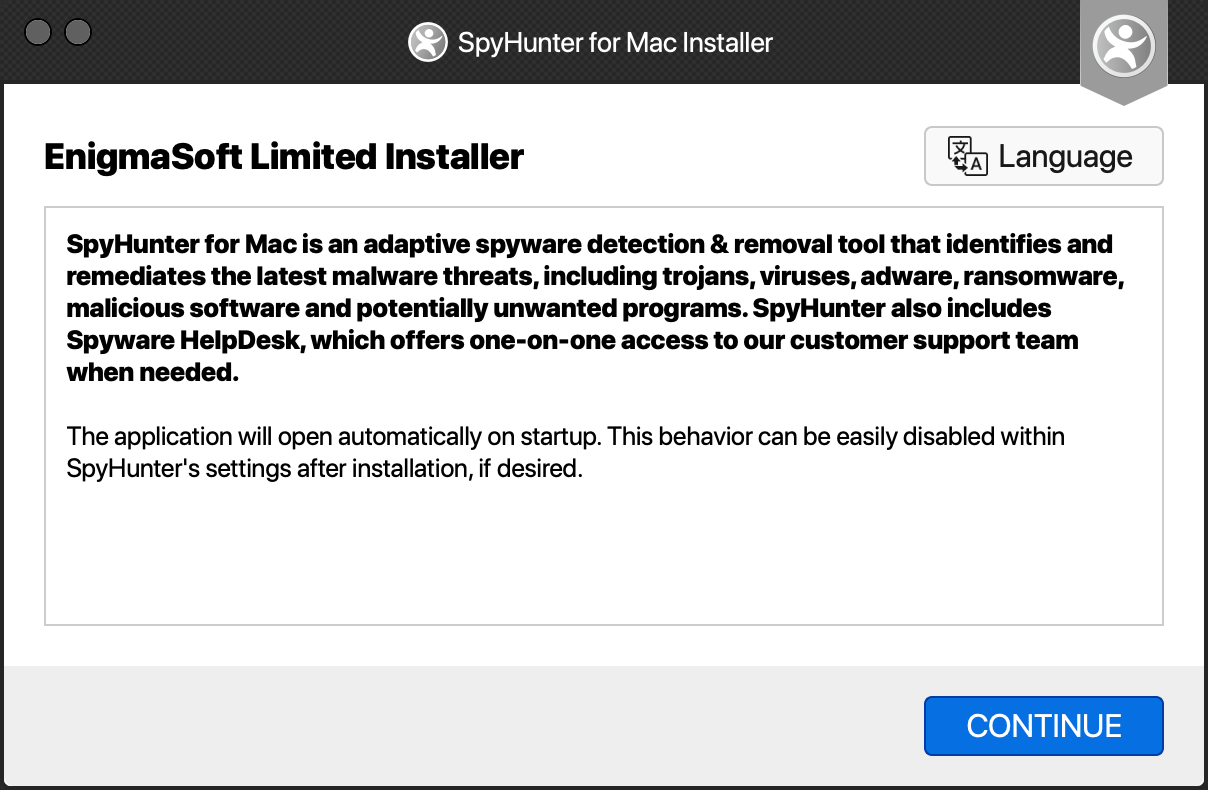1208x790 pixels.
Task: Click the translate icon on the Language button
Action: pyautogui.click(x=967, y=156)
